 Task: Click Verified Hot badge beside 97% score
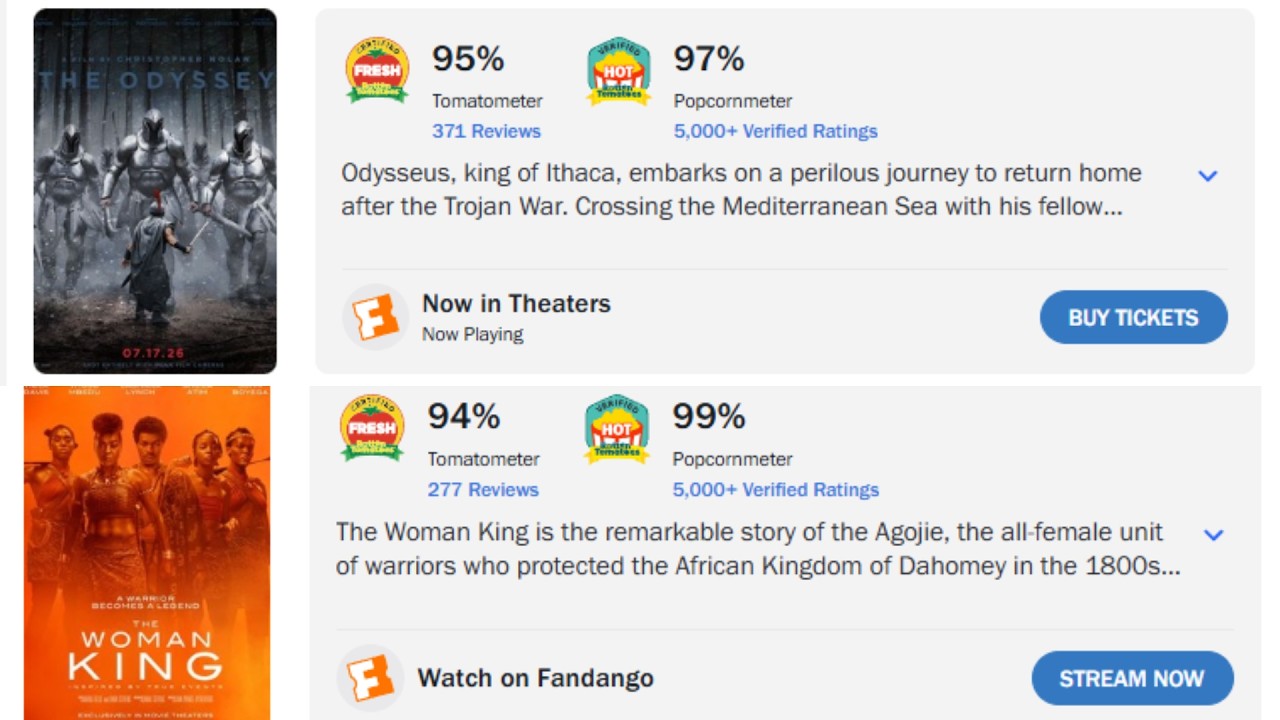(618, 71)
